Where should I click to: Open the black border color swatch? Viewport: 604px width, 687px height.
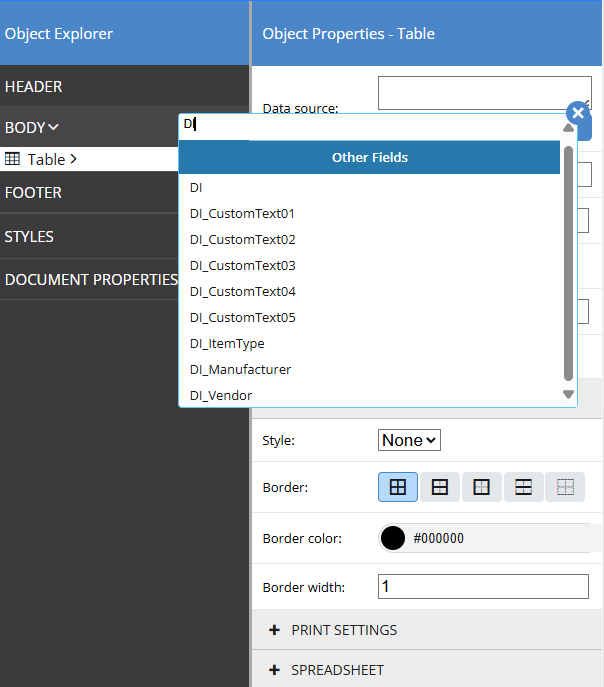(393, 538)
